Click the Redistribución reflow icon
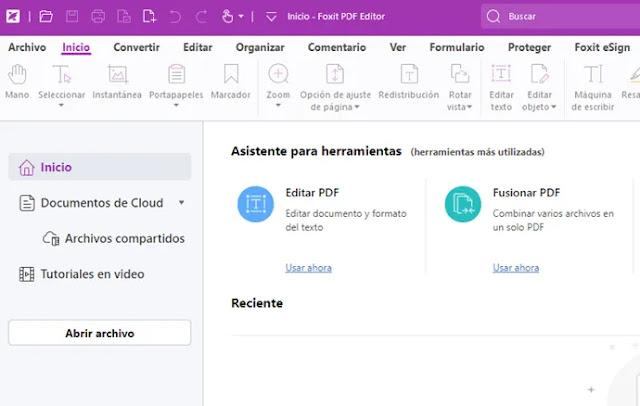 pyautogui.click(x=409, y=74)
